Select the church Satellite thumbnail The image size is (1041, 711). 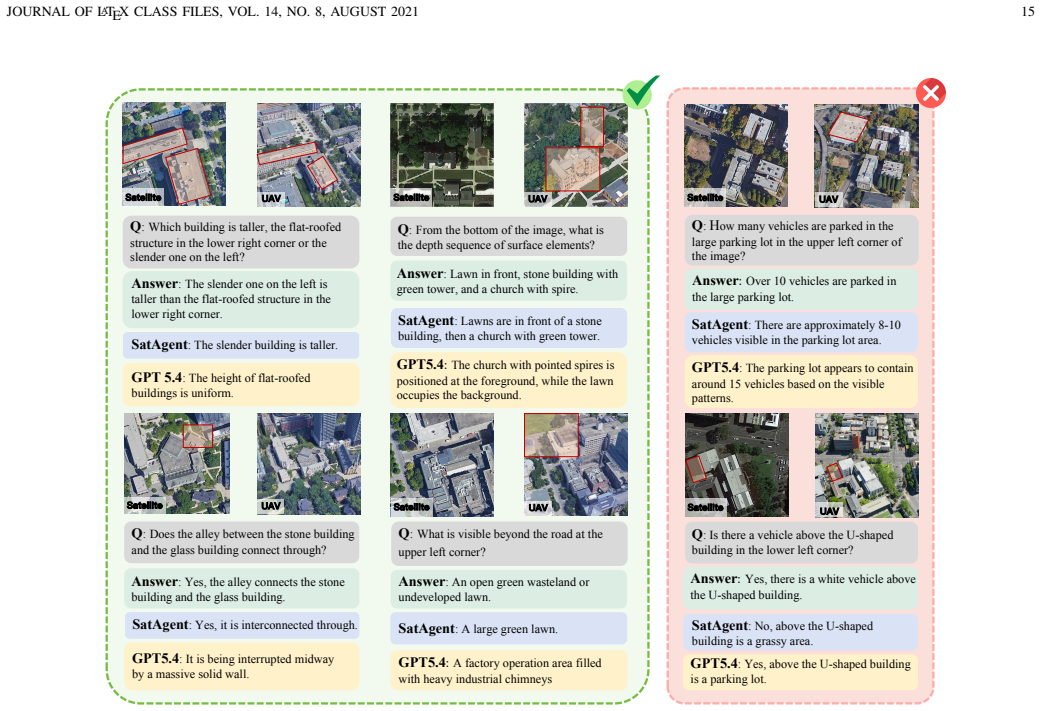click(x=442, y=154)
